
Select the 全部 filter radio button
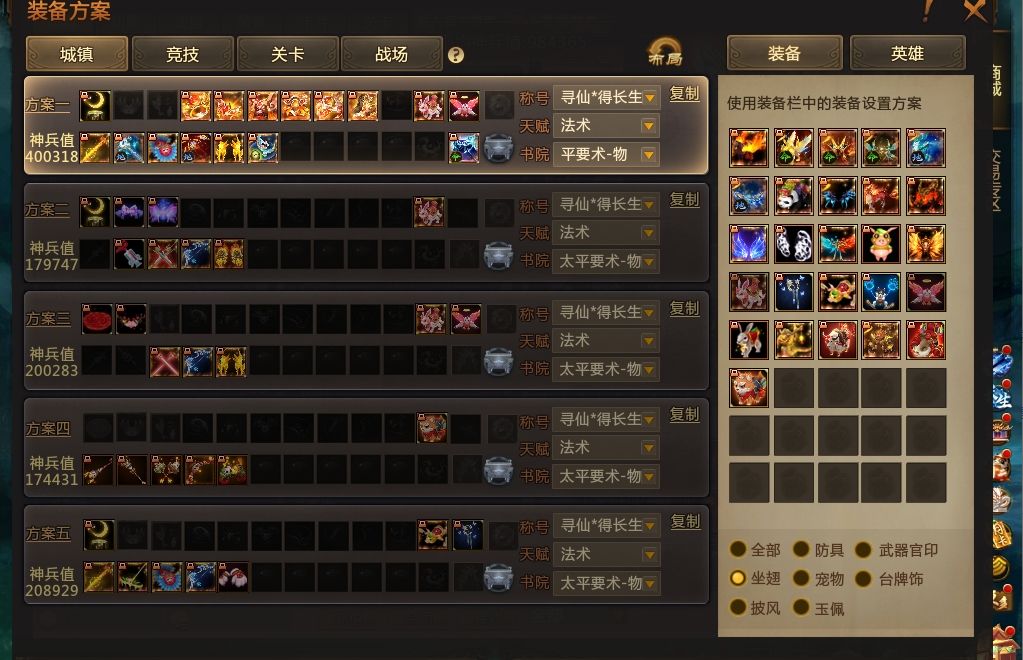click(738, 550)
